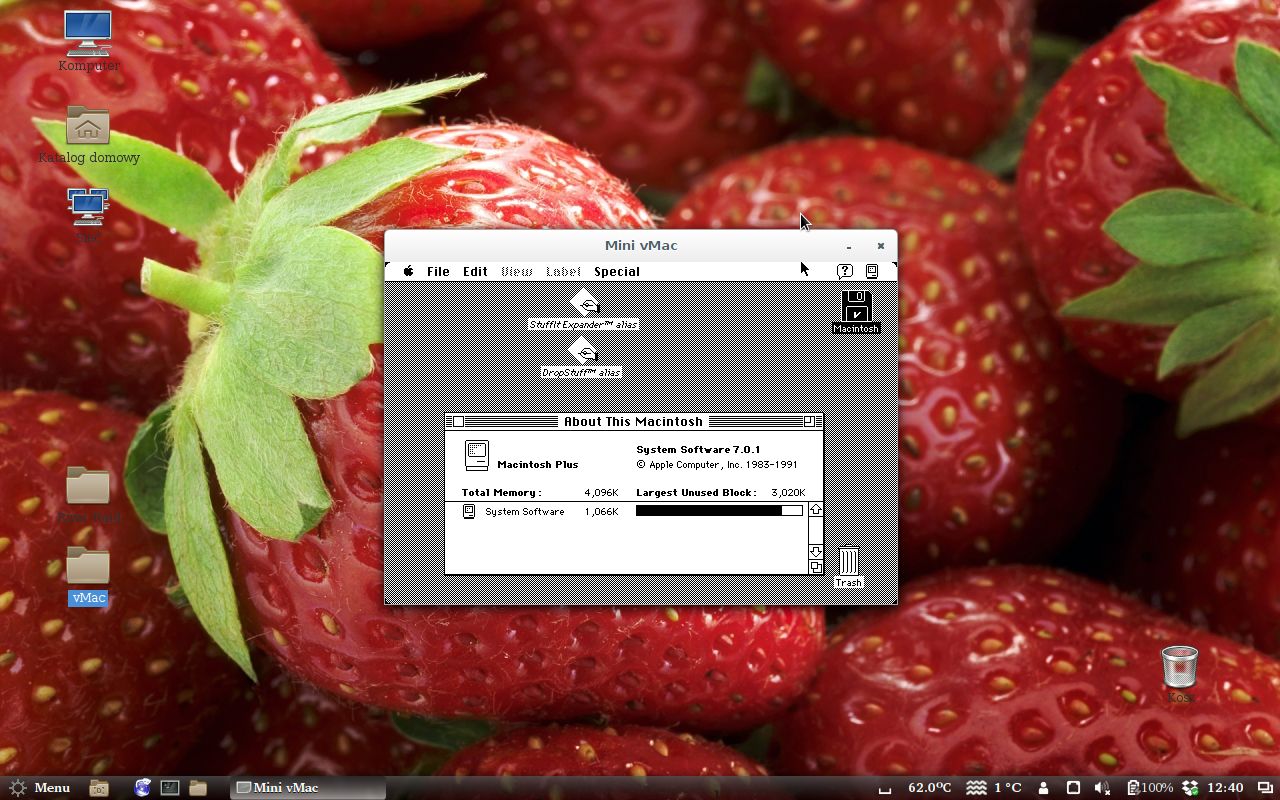Image resolution: width=1280 pixels, height=800 pixels.
Task: Minimize the Mini vMac window
Action: click(849, 246)
